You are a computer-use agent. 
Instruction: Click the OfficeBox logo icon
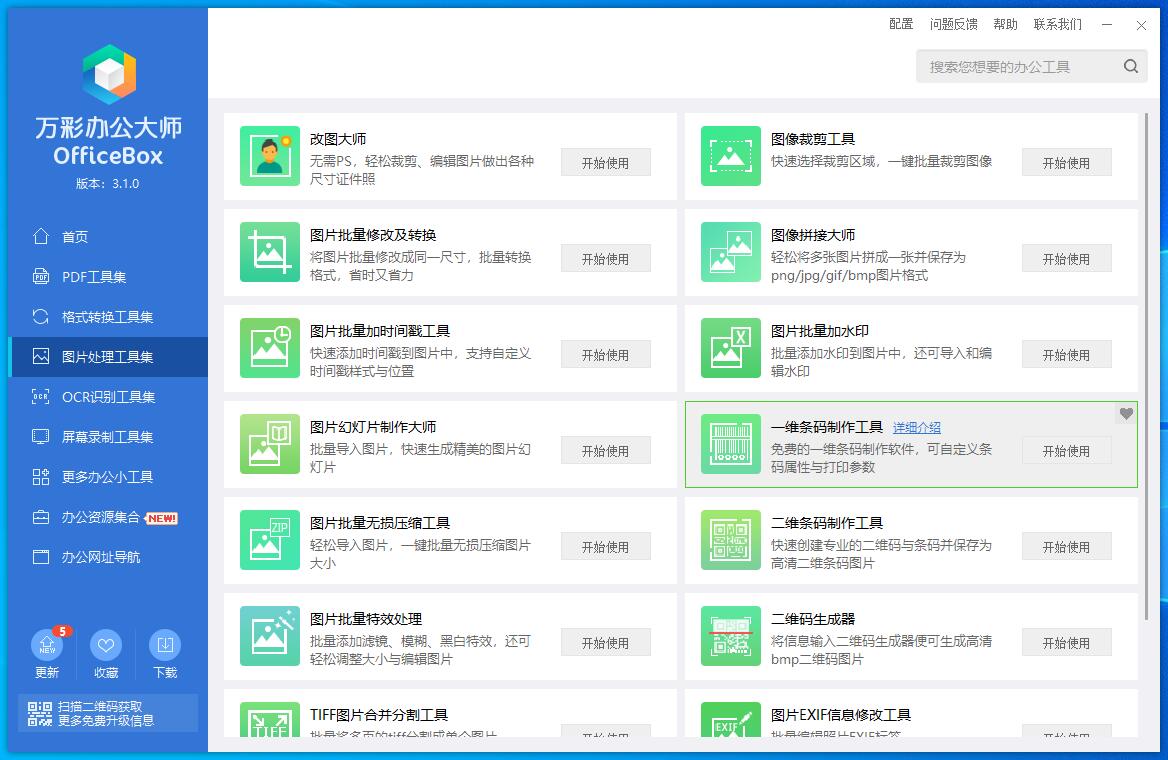(110, 74)
